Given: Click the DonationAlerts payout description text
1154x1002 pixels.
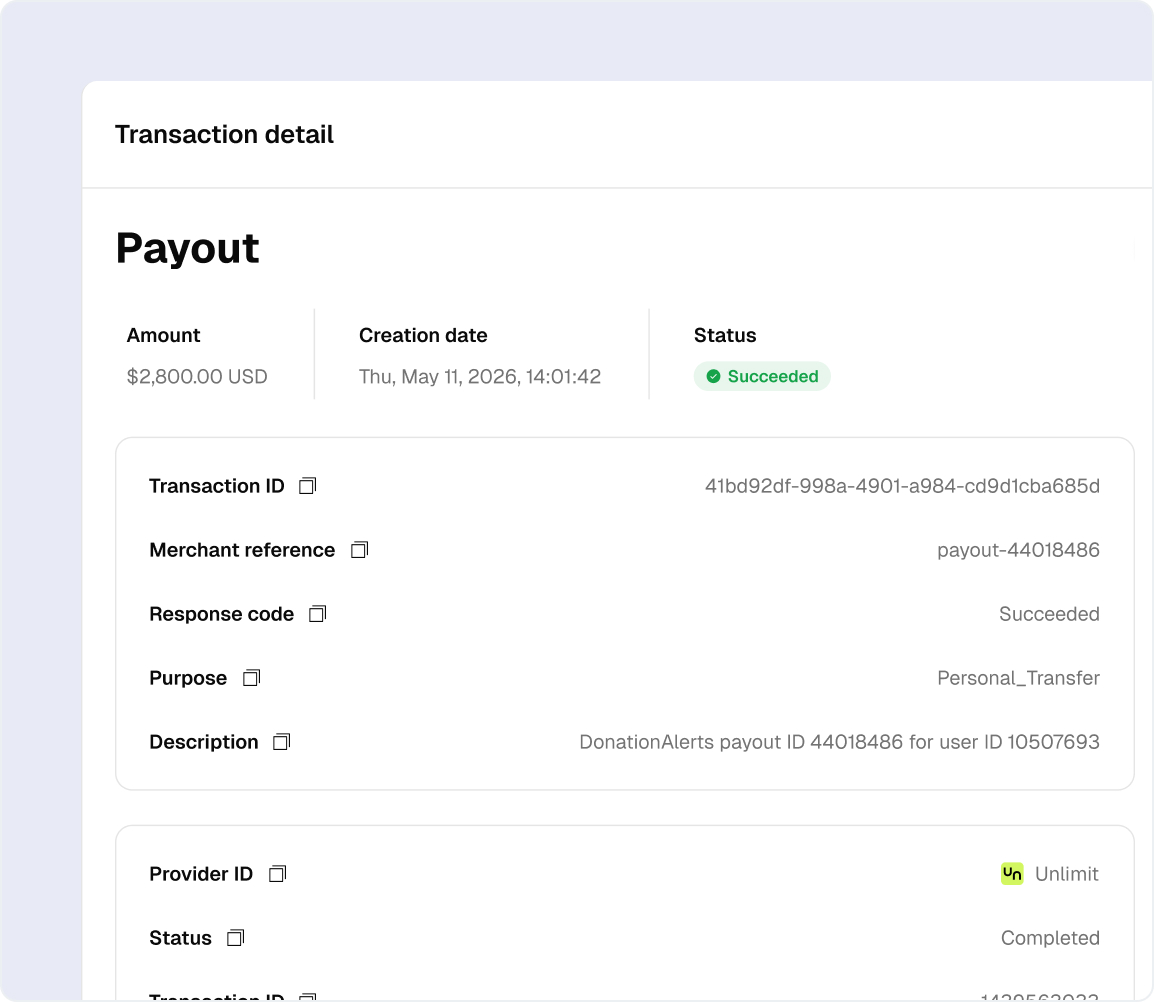Looking at the screenshot, I should click(x=839, y=742).
